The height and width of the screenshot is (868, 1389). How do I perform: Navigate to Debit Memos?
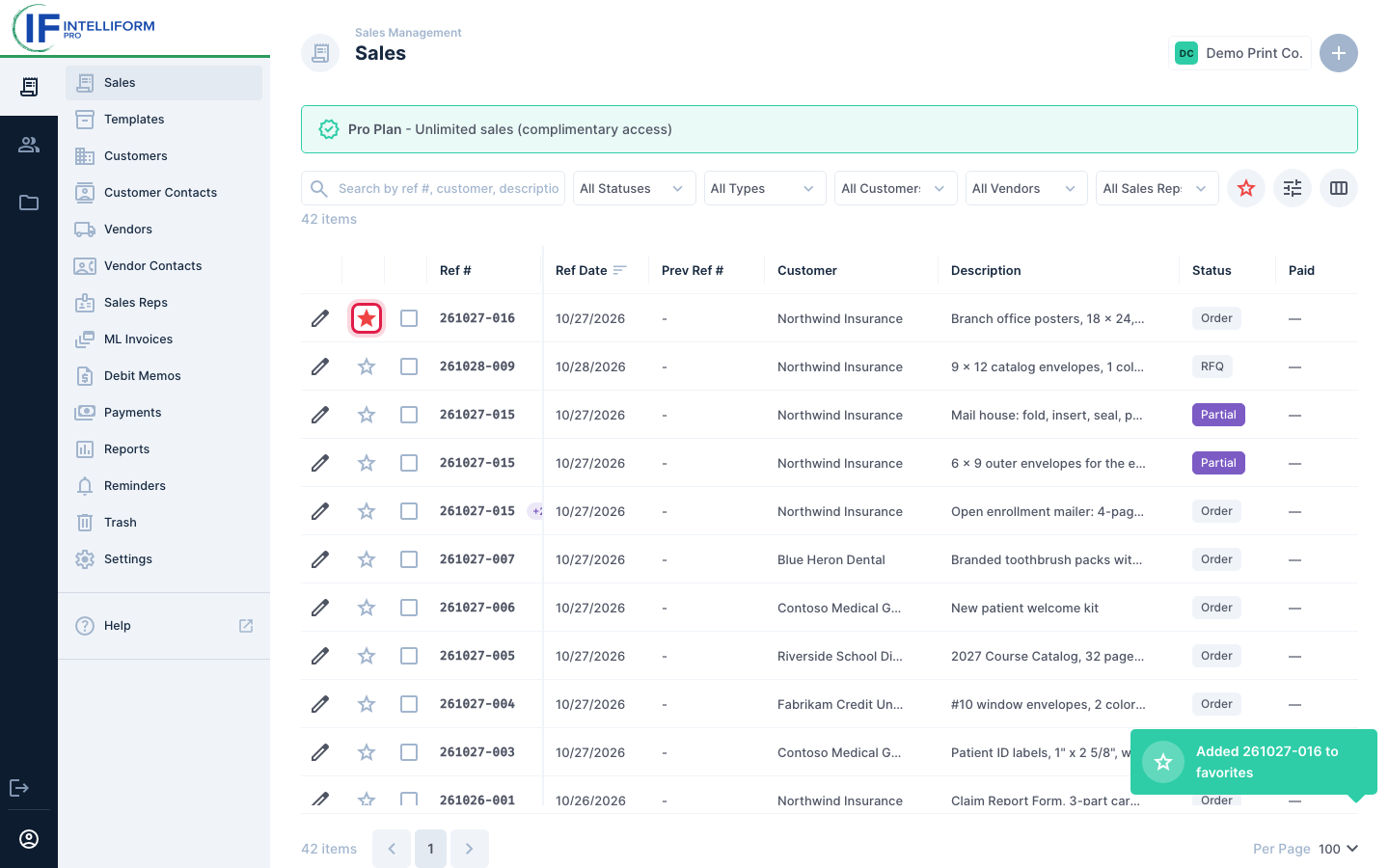coord(164,376)
